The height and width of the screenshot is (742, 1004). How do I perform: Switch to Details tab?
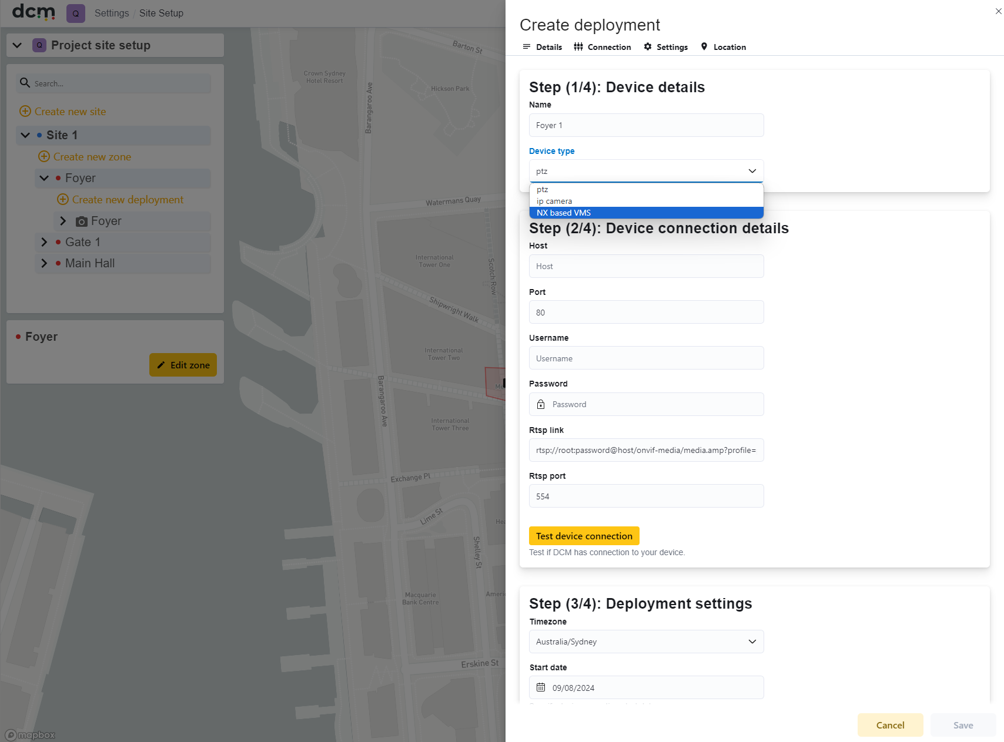coord(542,47)
